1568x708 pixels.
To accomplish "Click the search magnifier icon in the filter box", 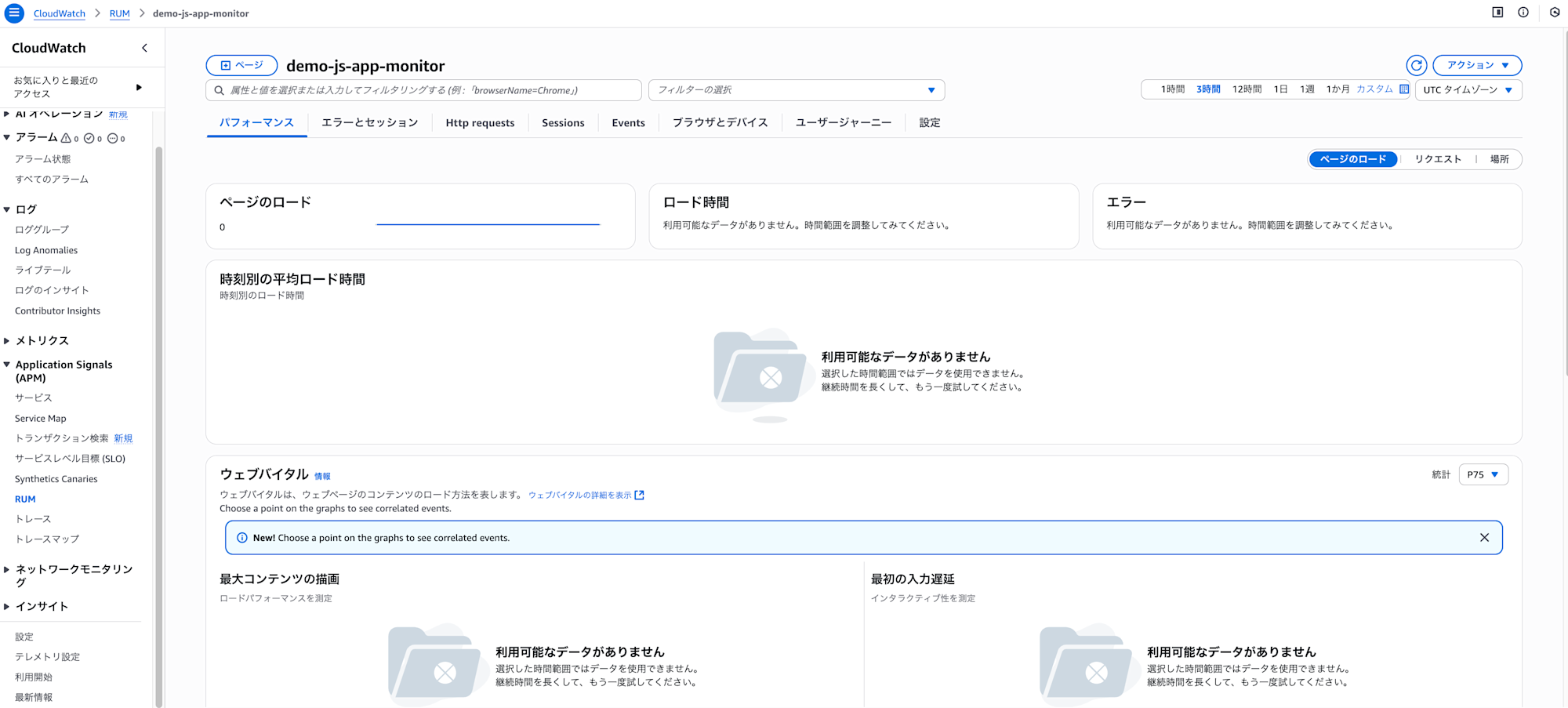I will pyautogui.click(x=220, y=90).
